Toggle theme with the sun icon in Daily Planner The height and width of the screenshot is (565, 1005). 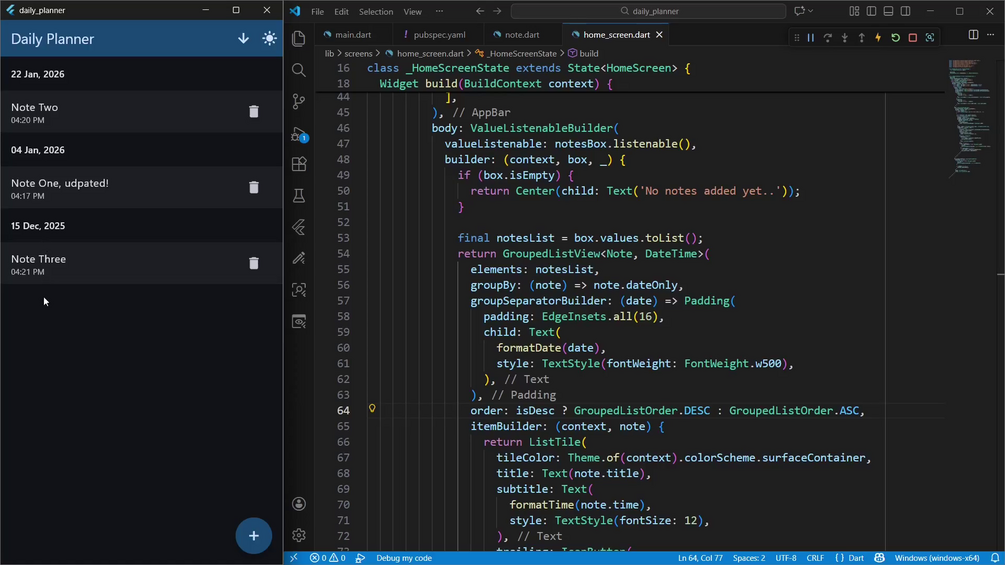(269, 38)
